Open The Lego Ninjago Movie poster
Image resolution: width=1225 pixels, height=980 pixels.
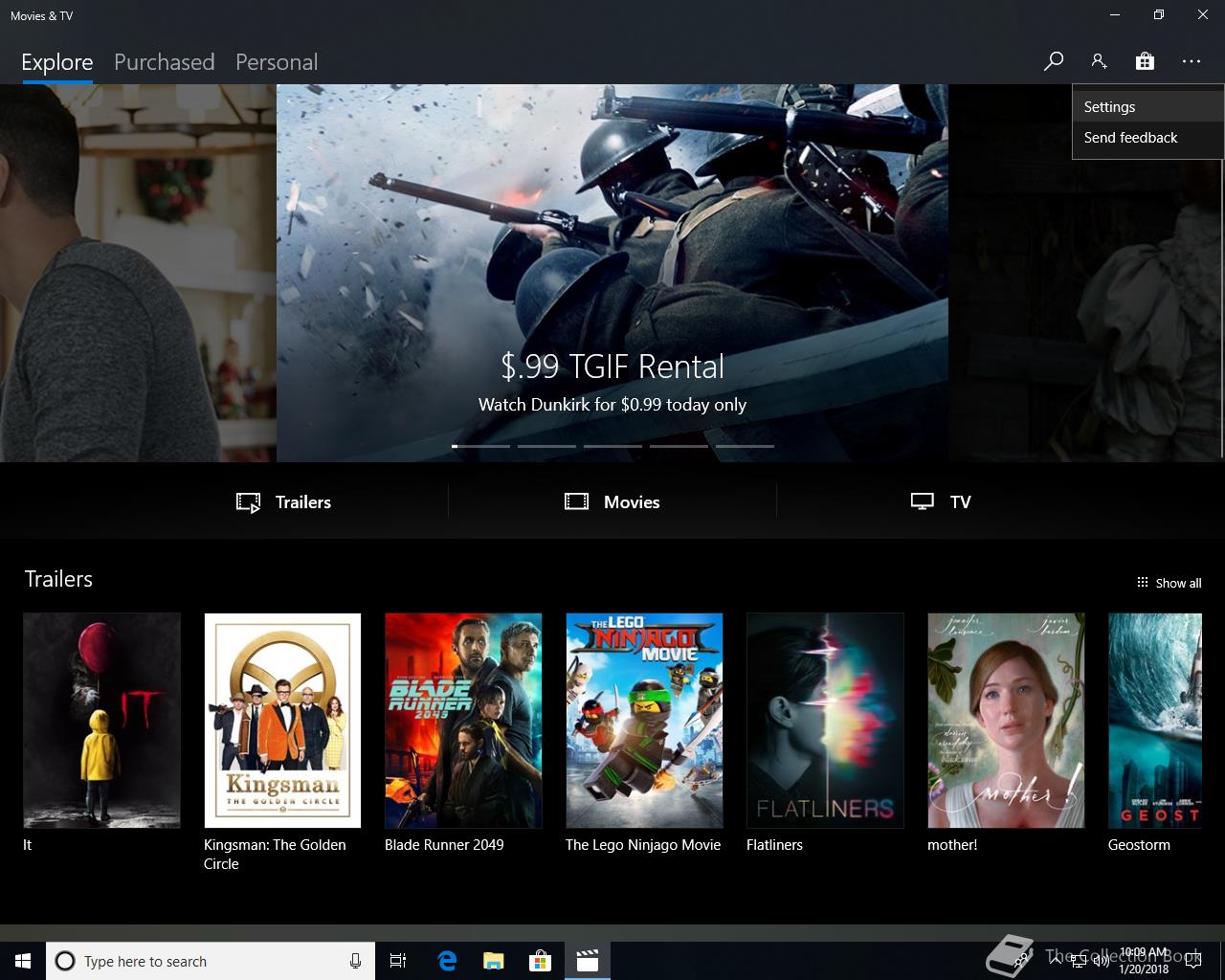click(x=644, y=721)
